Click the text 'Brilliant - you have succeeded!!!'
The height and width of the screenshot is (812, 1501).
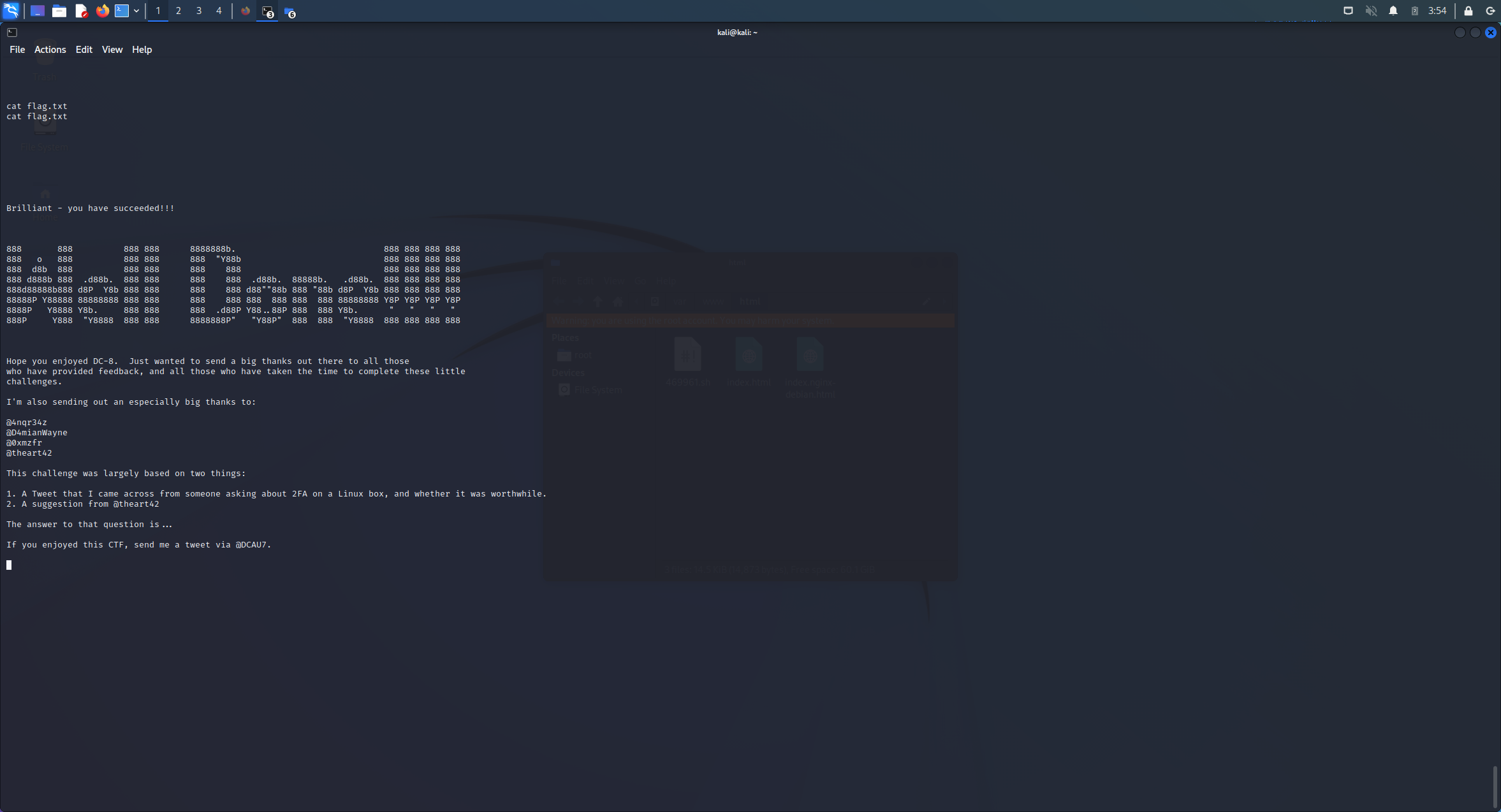[x=91, y=208]
